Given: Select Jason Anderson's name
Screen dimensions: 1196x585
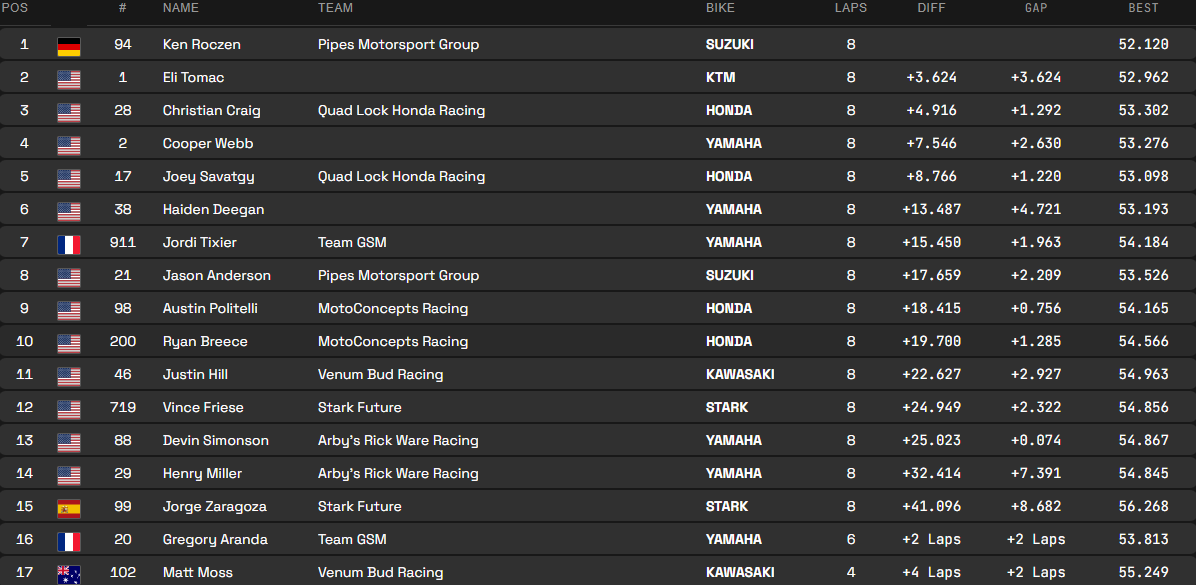Looking at the screenshot, I should (x=216, y=276).
